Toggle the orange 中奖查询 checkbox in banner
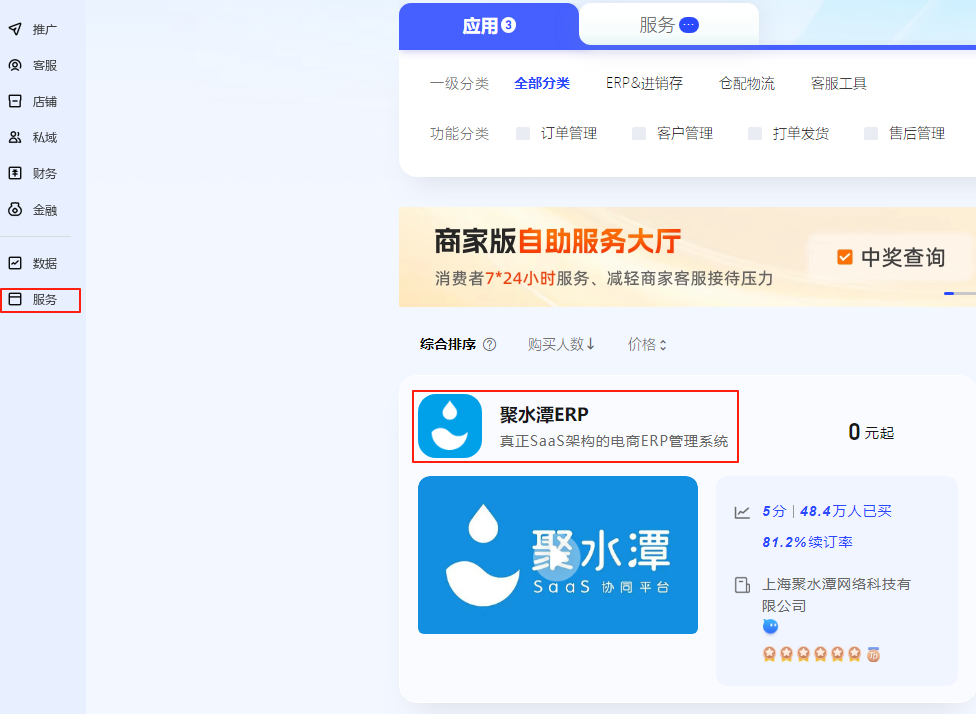The height and width of the screenshot is (714, 976). pyautogui.click(x=845, y=257)
